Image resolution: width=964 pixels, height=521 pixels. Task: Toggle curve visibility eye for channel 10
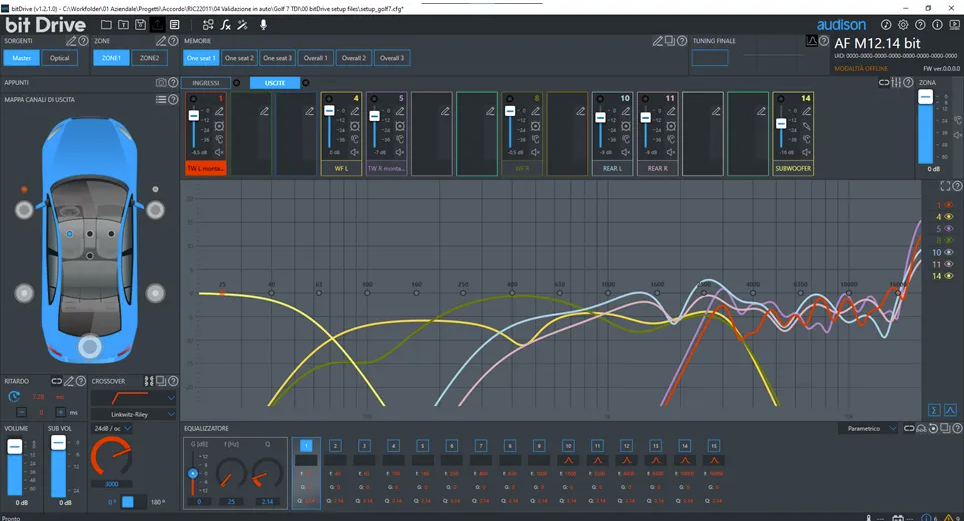click(x=949, y=252)
